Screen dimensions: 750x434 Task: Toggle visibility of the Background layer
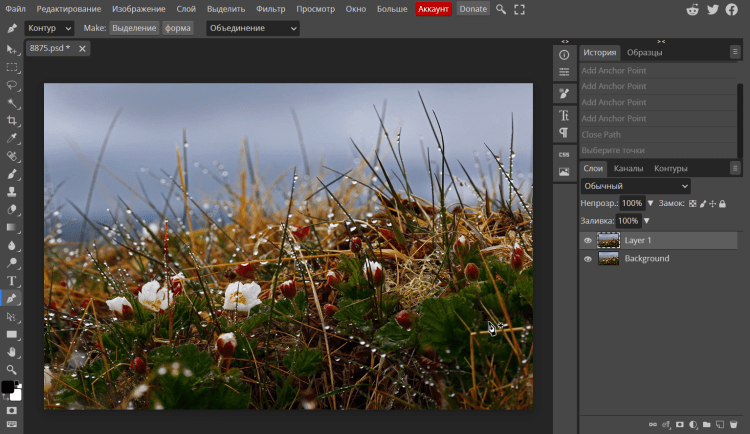click(x=588, y=259)
